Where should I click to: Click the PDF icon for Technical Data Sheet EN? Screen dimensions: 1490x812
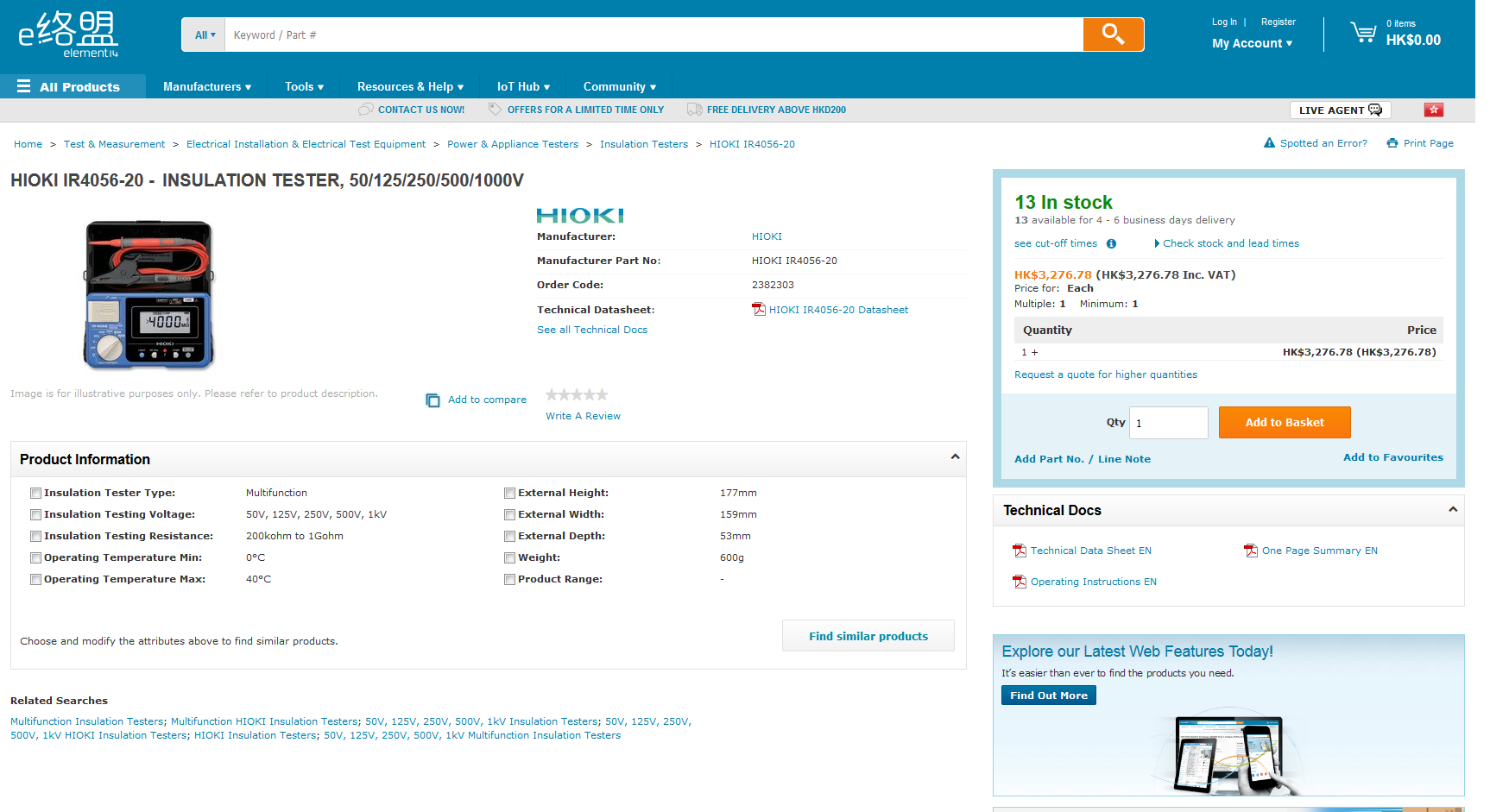coord(1020,551)
